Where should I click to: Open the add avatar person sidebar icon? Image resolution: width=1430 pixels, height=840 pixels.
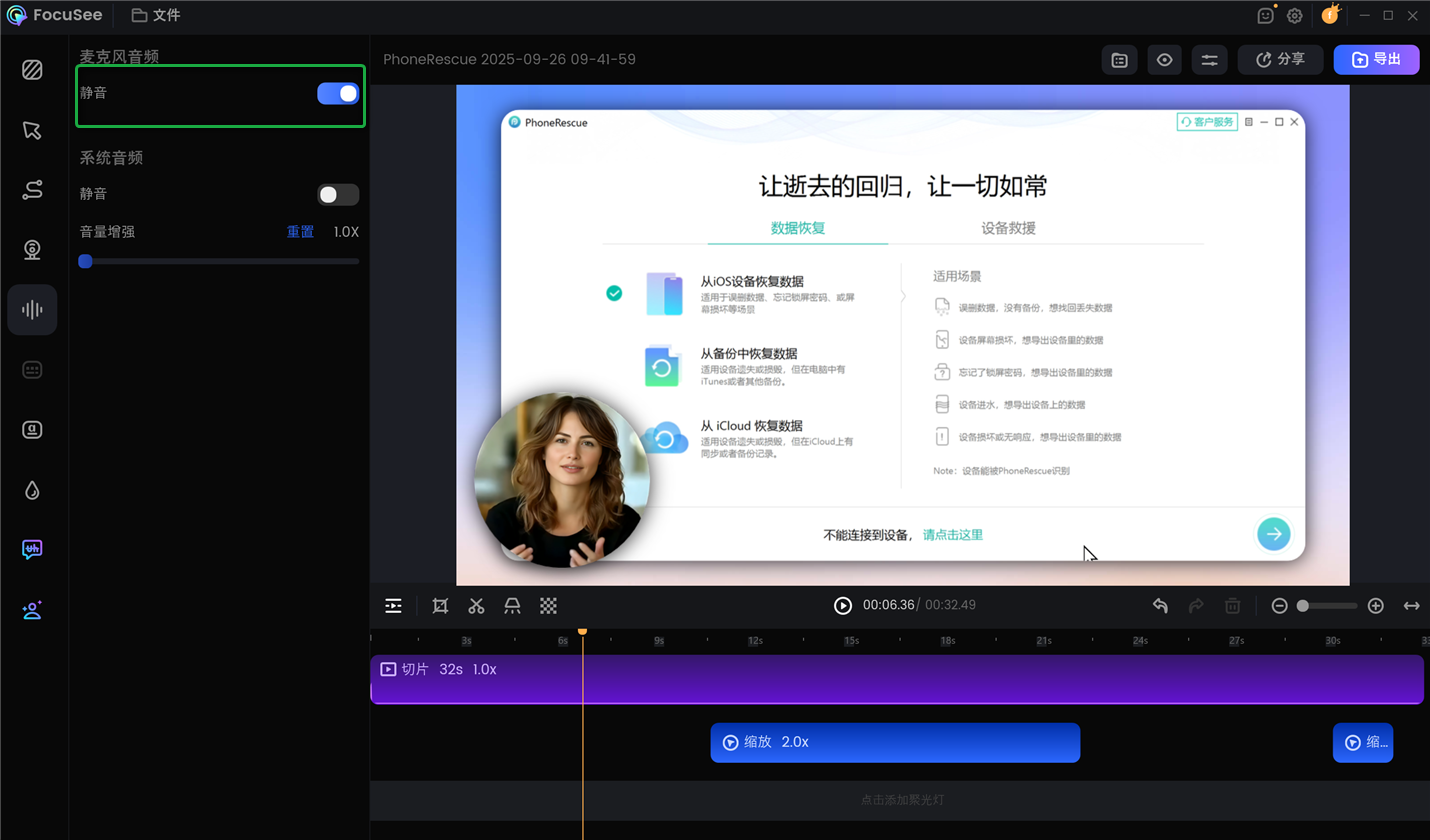pos(32,610)
